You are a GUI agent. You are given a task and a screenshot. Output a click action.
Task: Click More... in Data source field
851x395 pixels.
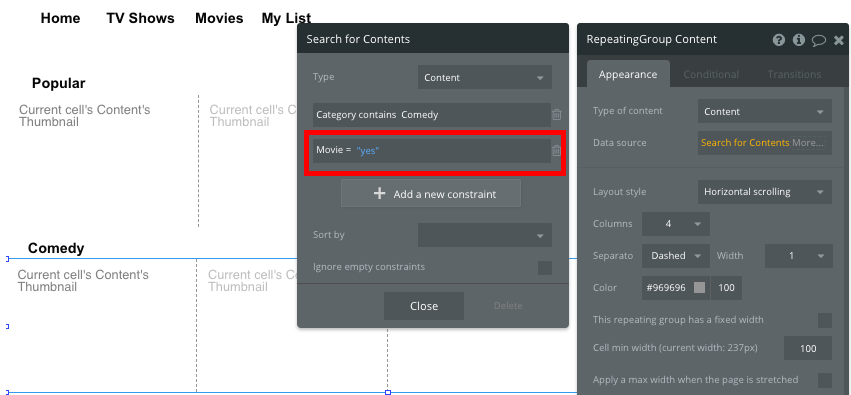pos(808,143)
